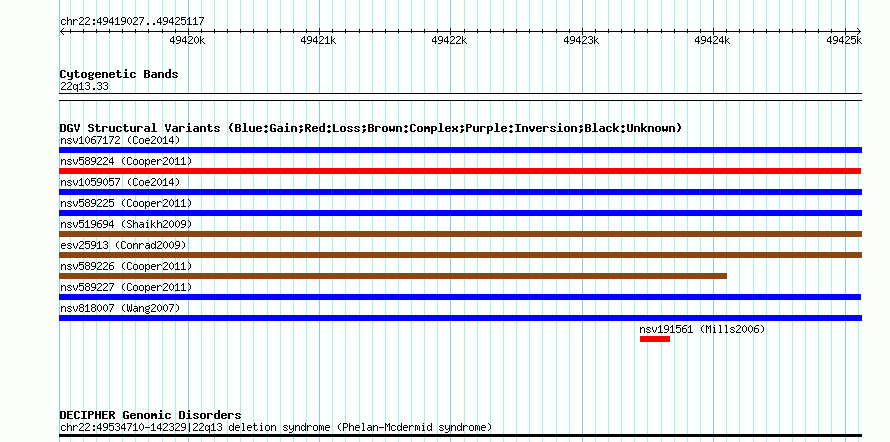Open variant label nsv589225 (Cooper2011)

(x=126, y=203)
